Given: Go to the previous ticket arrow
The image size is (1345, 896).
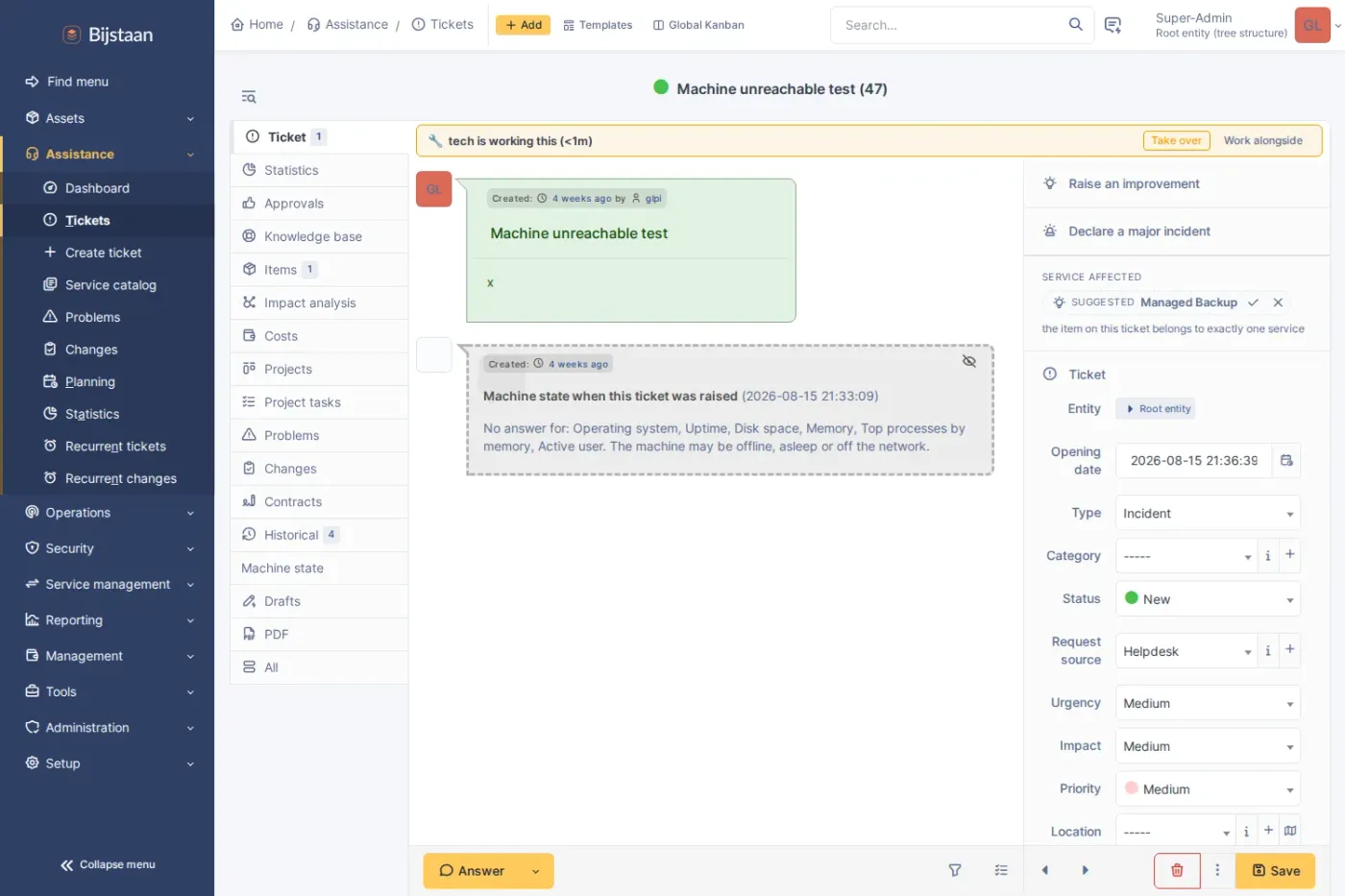Looking at the screenshot, I should pos(1045,870).
